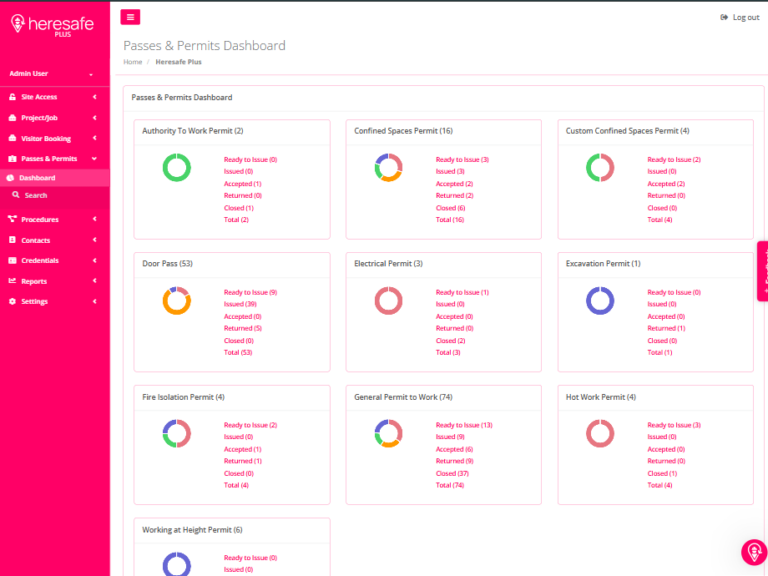Expand the Project/Job menu chevron
768x576 pixels.
95,118
